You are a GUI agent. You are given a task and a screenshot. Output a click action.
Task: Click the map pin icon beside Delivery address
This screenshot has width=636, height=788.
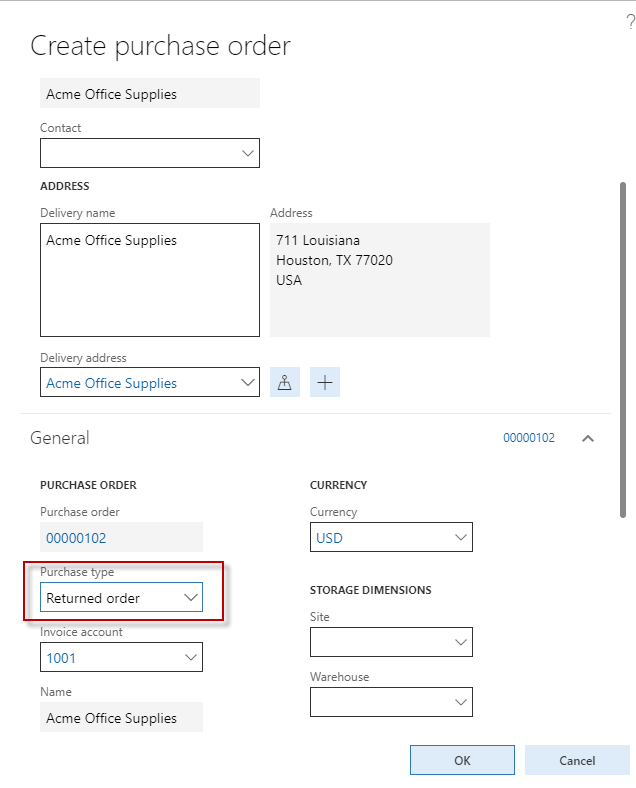pyautogui.click(x=285, y=382)
